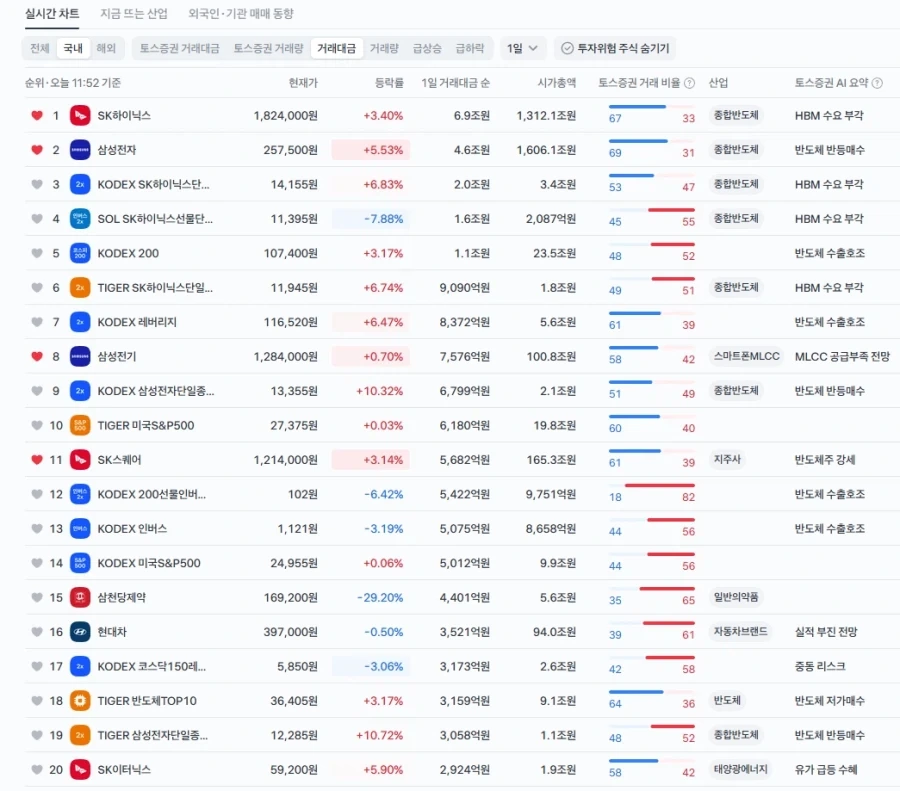Click the TIGER 반도체TOP10 chip logo icon
Viewport: 900px width, 791px height.
80,701
